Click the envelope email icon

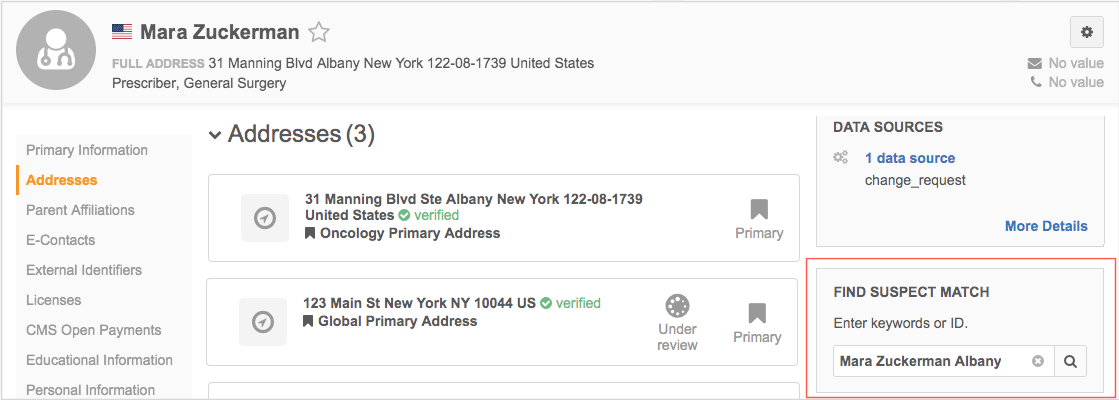[1035, 63]
